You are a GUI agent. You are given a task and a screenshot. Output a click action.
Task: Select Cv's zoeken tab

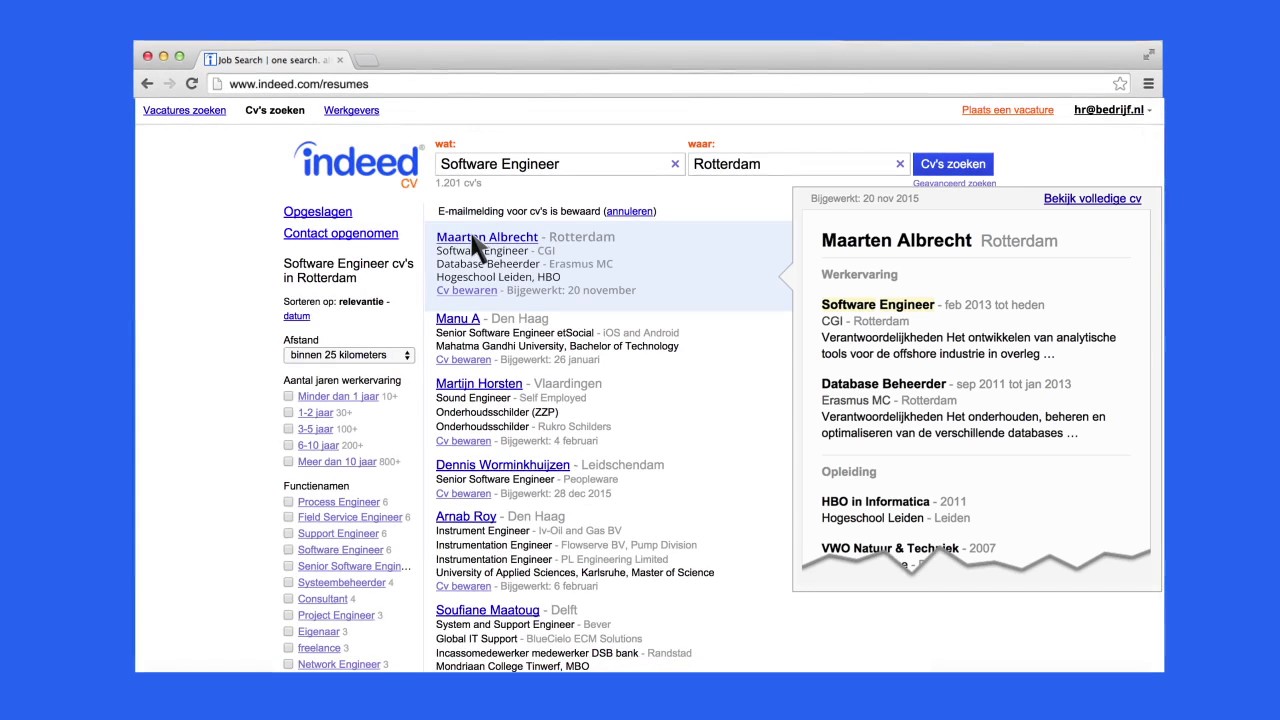point(275,110)
